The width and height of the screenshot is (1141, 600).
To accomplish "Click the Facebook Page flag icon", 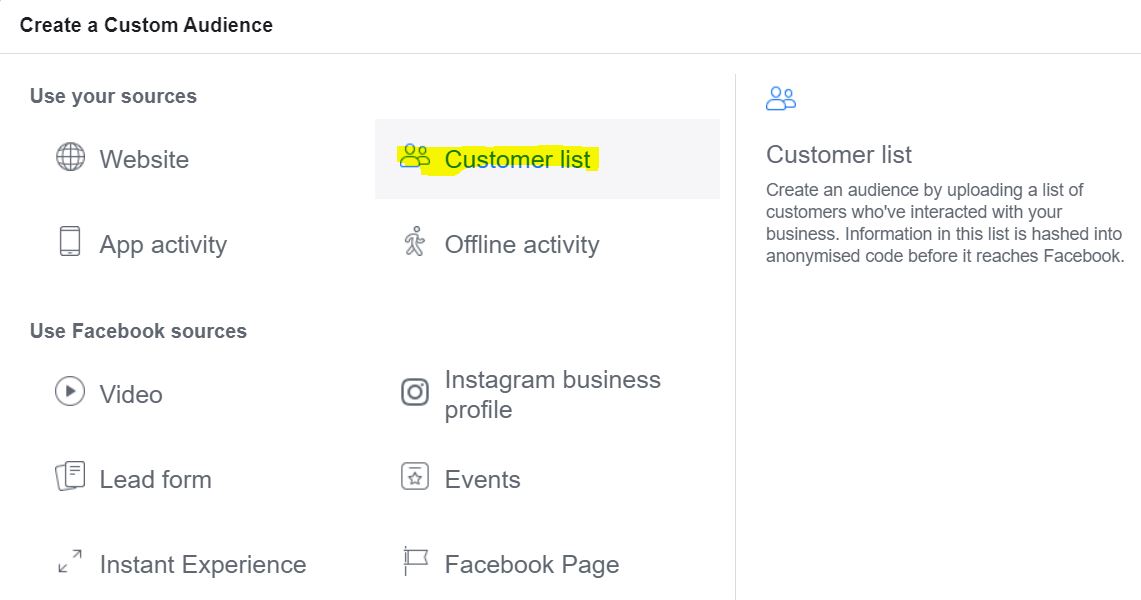I will point(415,561).
